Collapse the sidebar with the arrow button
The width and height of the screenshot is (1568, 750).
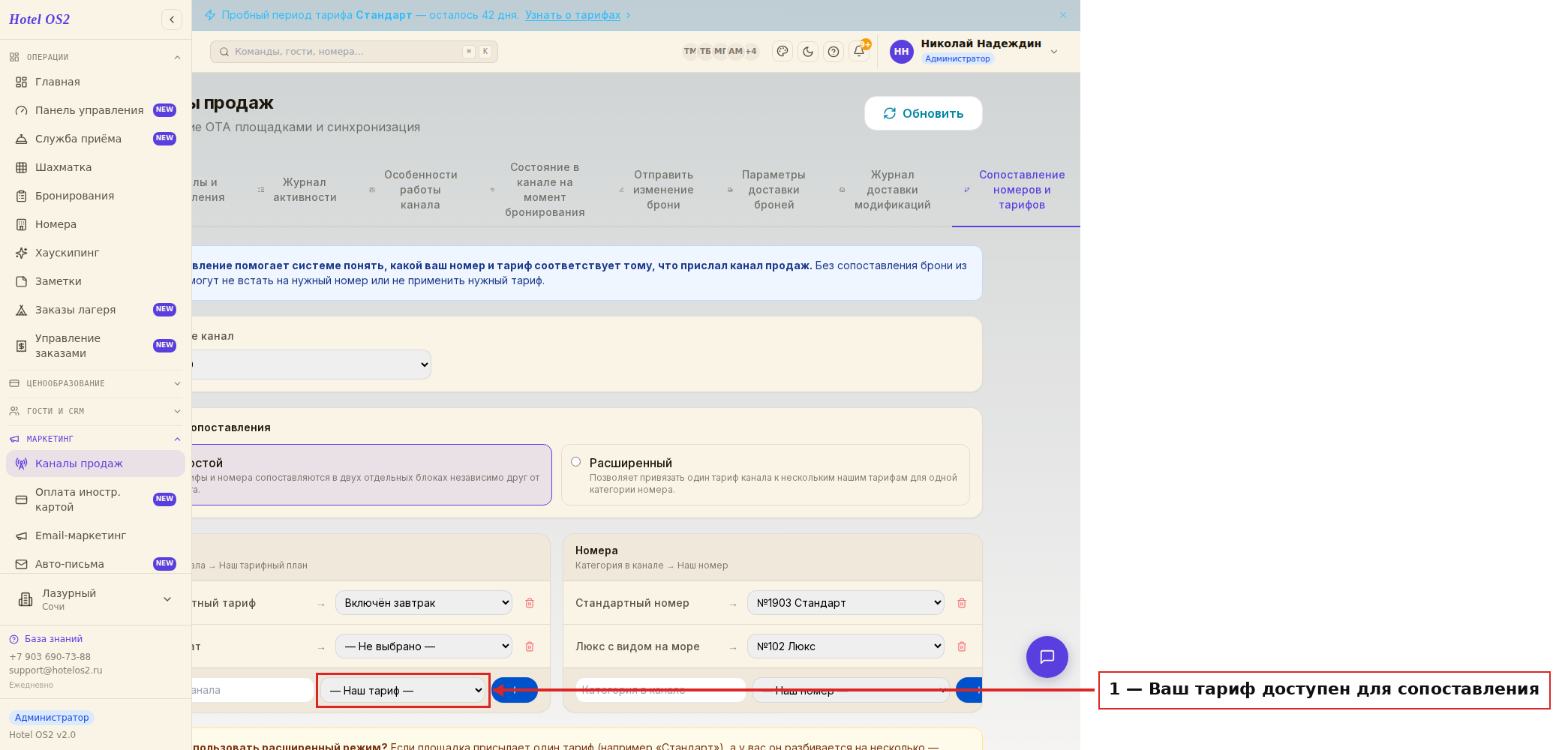(172, 19)
